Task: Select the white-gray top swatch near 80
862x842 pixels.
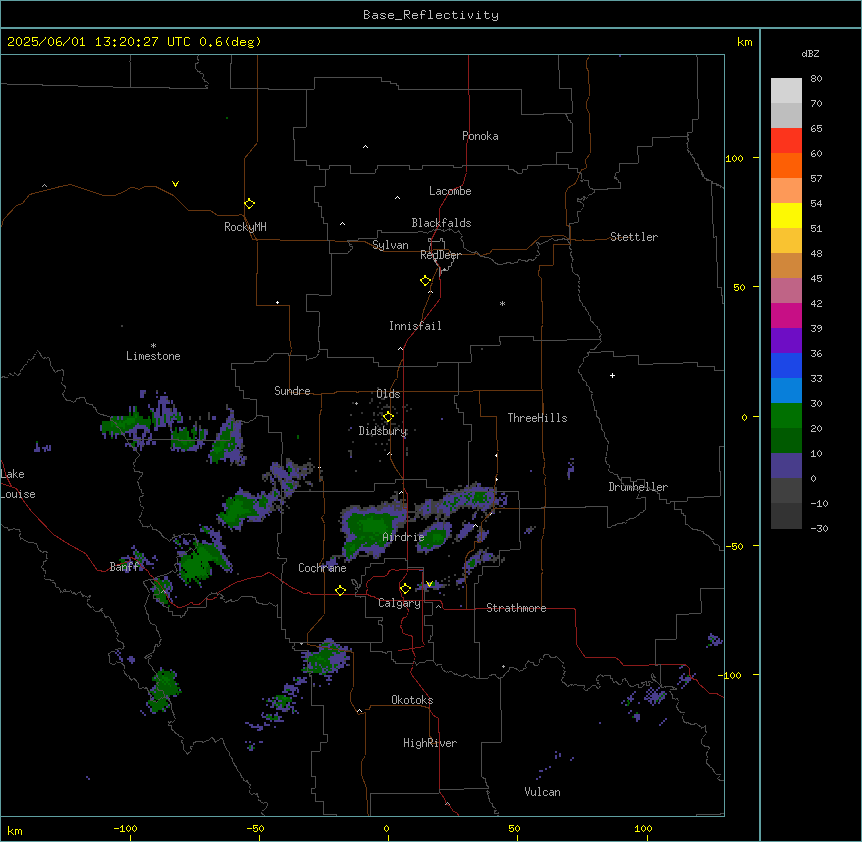Action: 786,91
